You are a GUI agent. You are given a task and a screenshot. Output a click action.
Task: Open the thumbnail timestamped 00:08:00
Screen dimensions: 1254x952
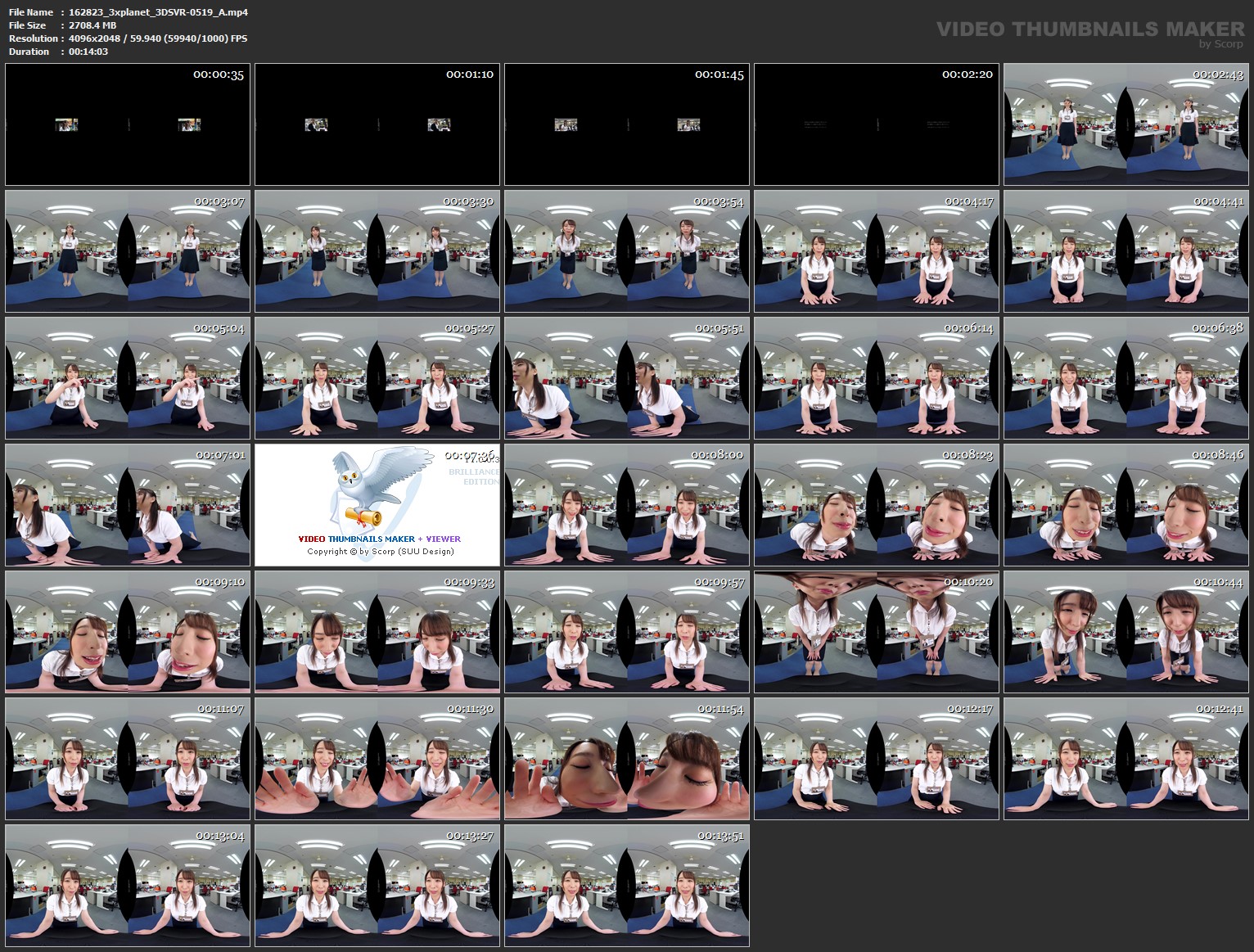[x=626, y=505]
